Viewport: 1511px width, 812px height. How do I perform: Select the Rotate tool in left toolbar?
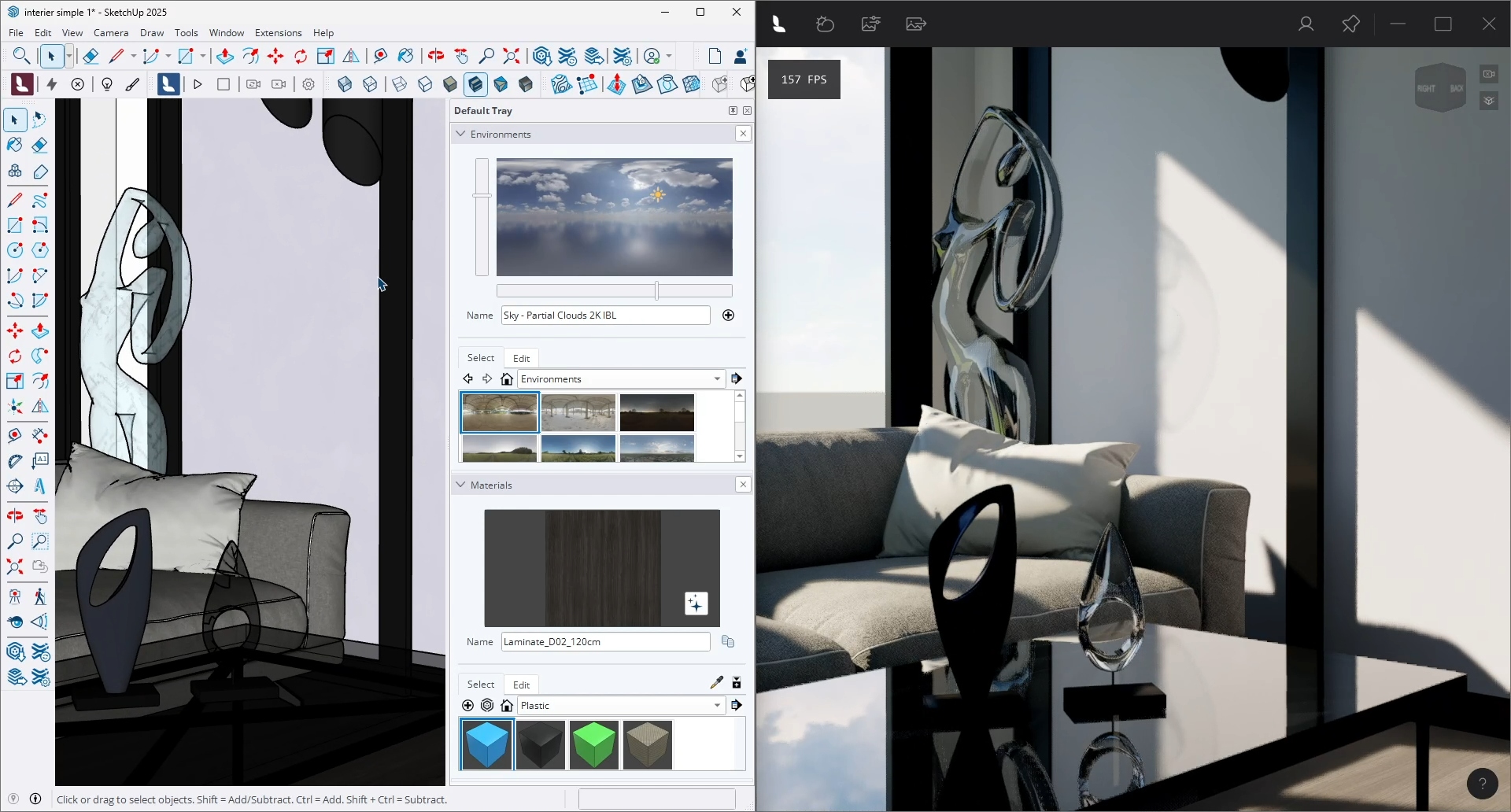[x=15, y=356]
